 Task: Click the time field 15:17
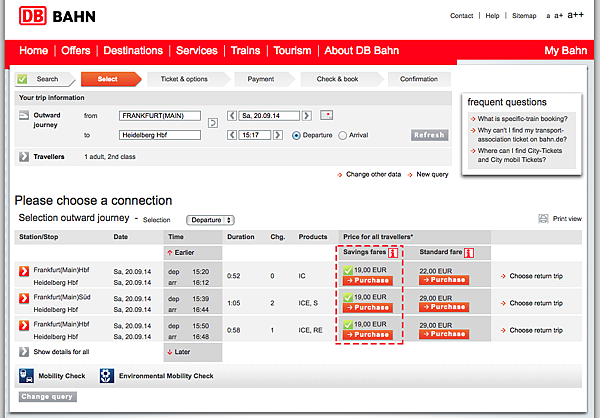[x=255, y=135]
